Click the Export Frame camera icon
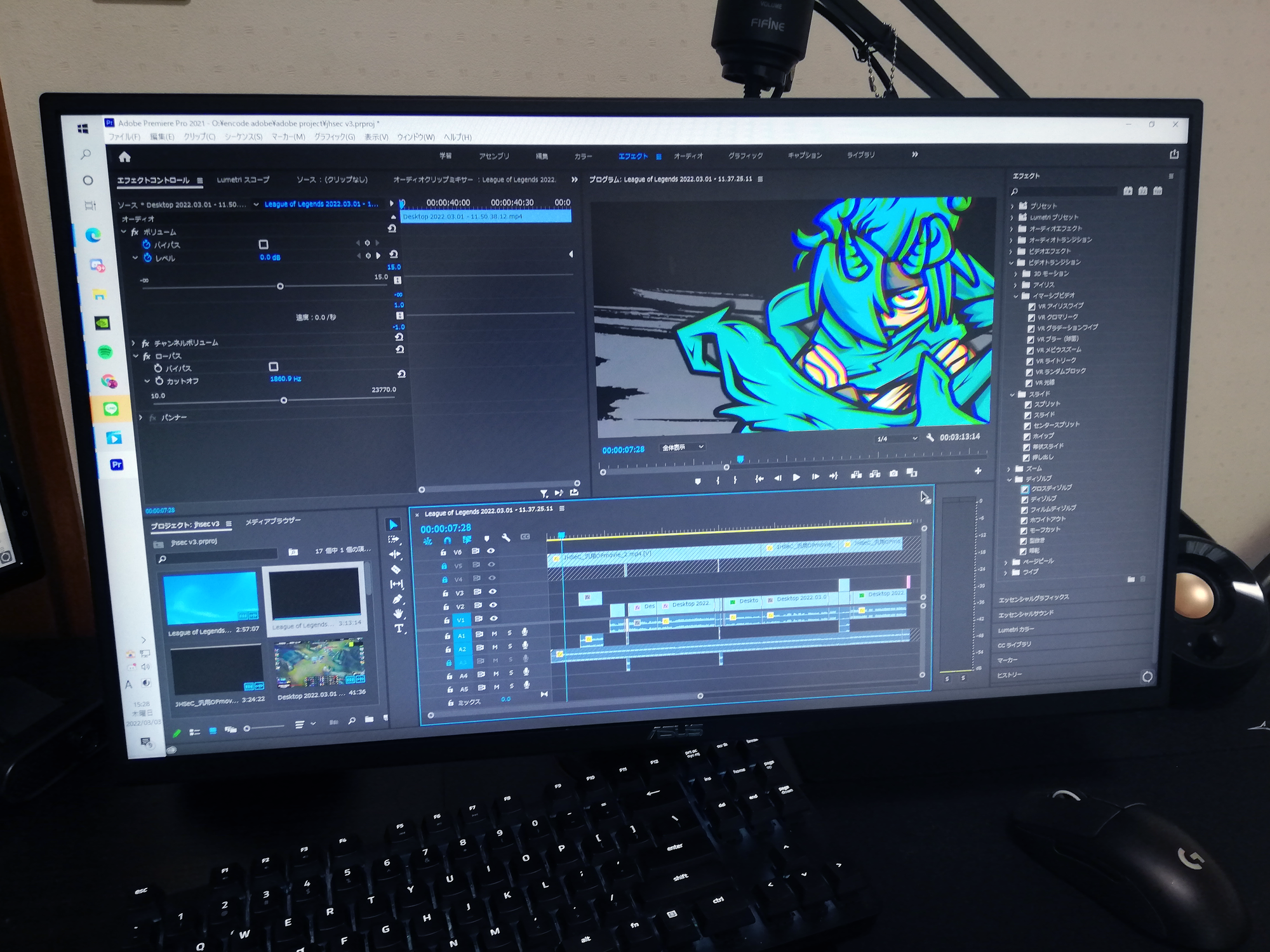This screenshot has height=952, width=1270. coord(893,473)
